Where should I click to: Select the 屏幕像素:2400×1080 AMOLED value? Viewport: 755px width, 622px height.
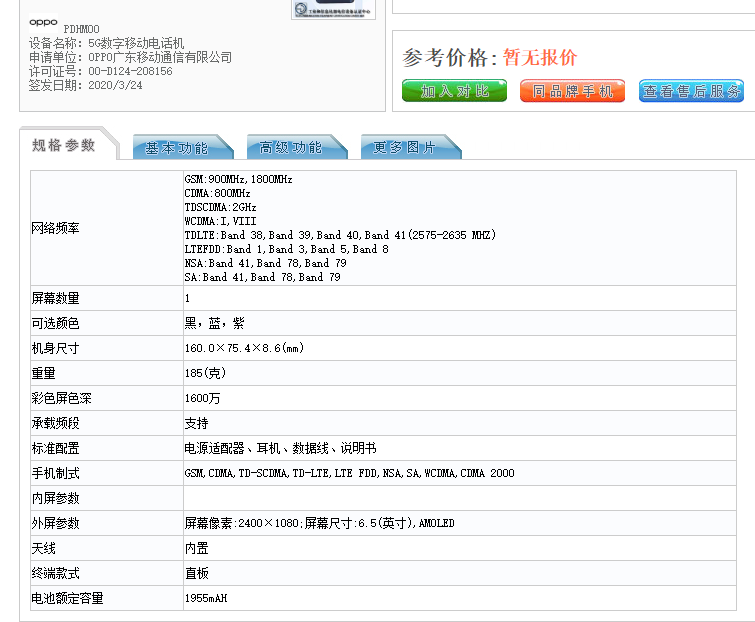tap(319, 523)
